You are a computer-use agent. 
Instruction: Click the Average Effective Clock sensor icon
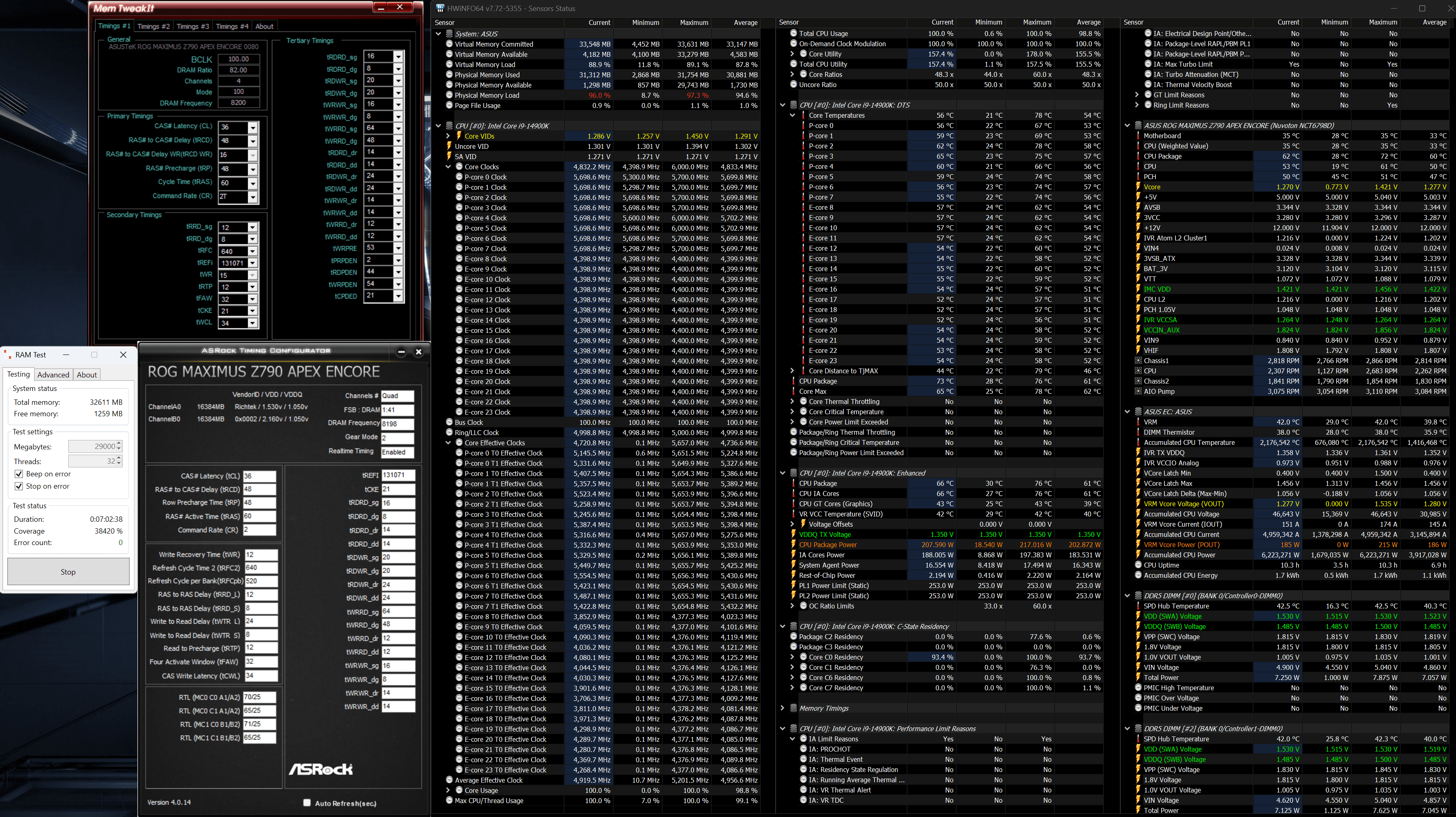(449, 780)
